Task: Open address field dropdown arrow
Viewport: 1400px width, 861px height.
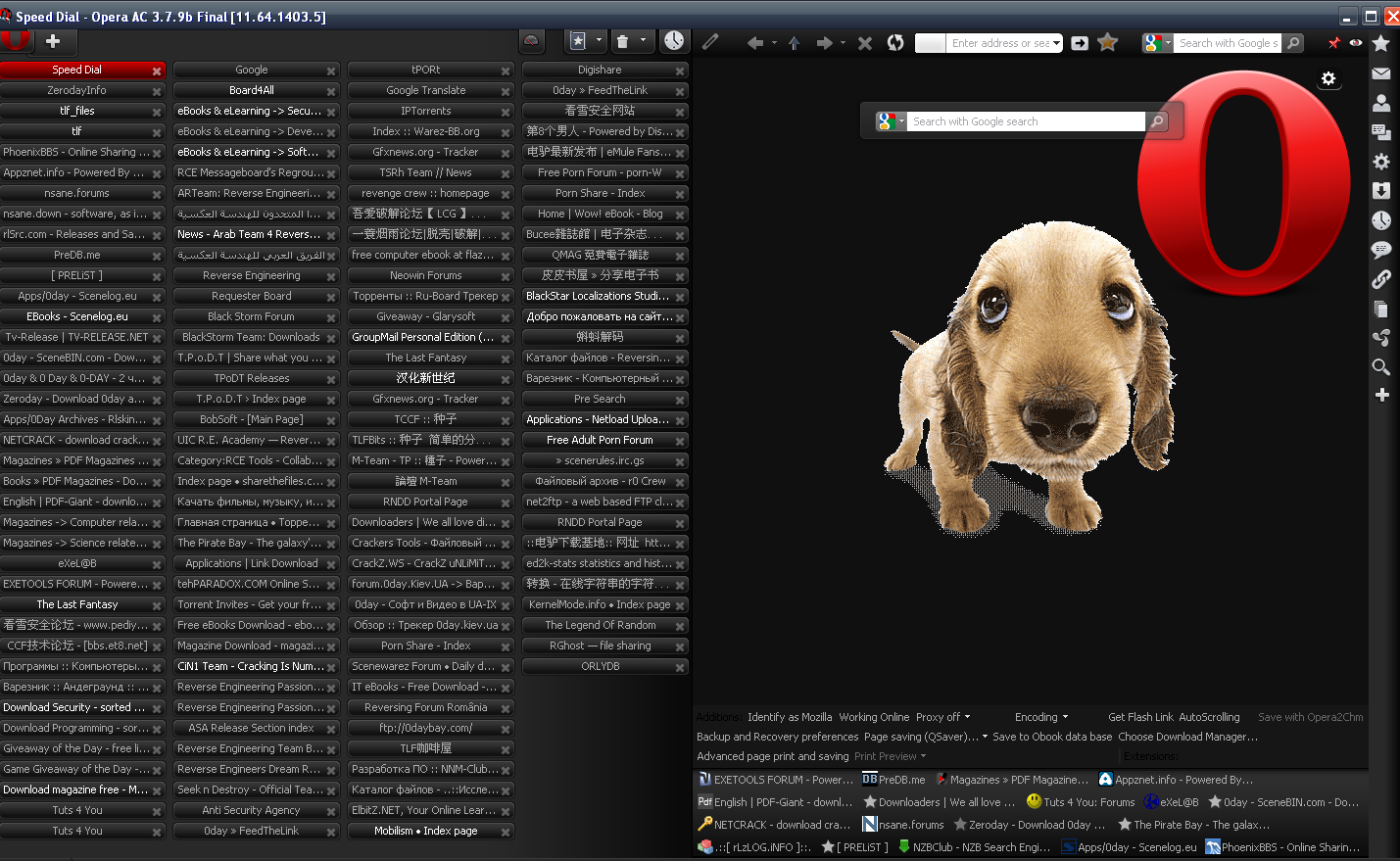Action: click(x=1057, y=43)
